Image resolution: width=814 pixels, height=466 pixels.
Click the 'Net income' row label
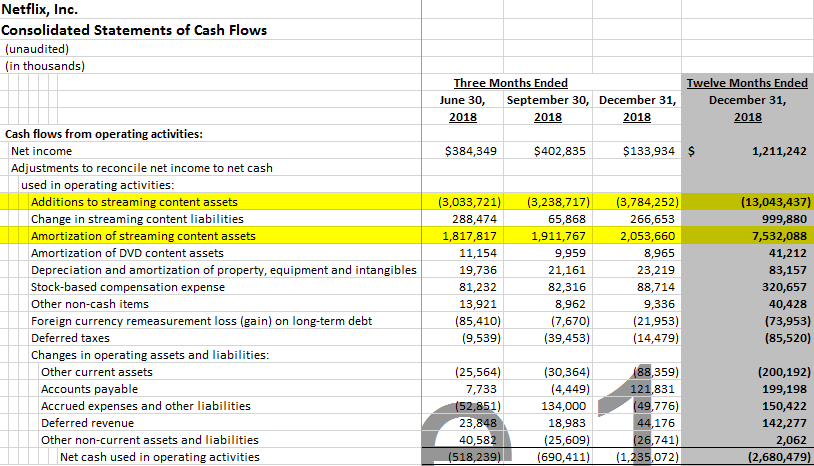(42, 151)
